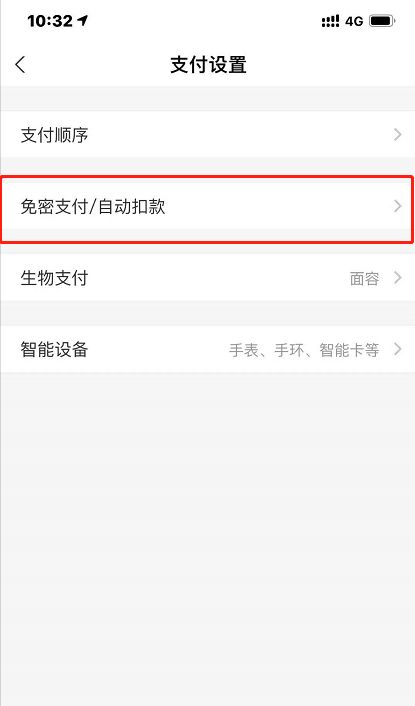
Task: Click the 手表、手环、智能卡等 description text
Action: (x=304, y=350)
